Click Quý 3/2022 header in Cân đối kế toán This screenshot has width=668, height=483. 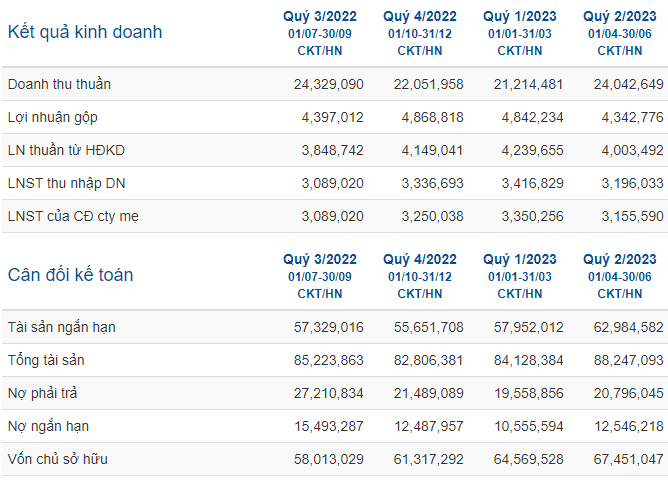[x=320, y=259]
